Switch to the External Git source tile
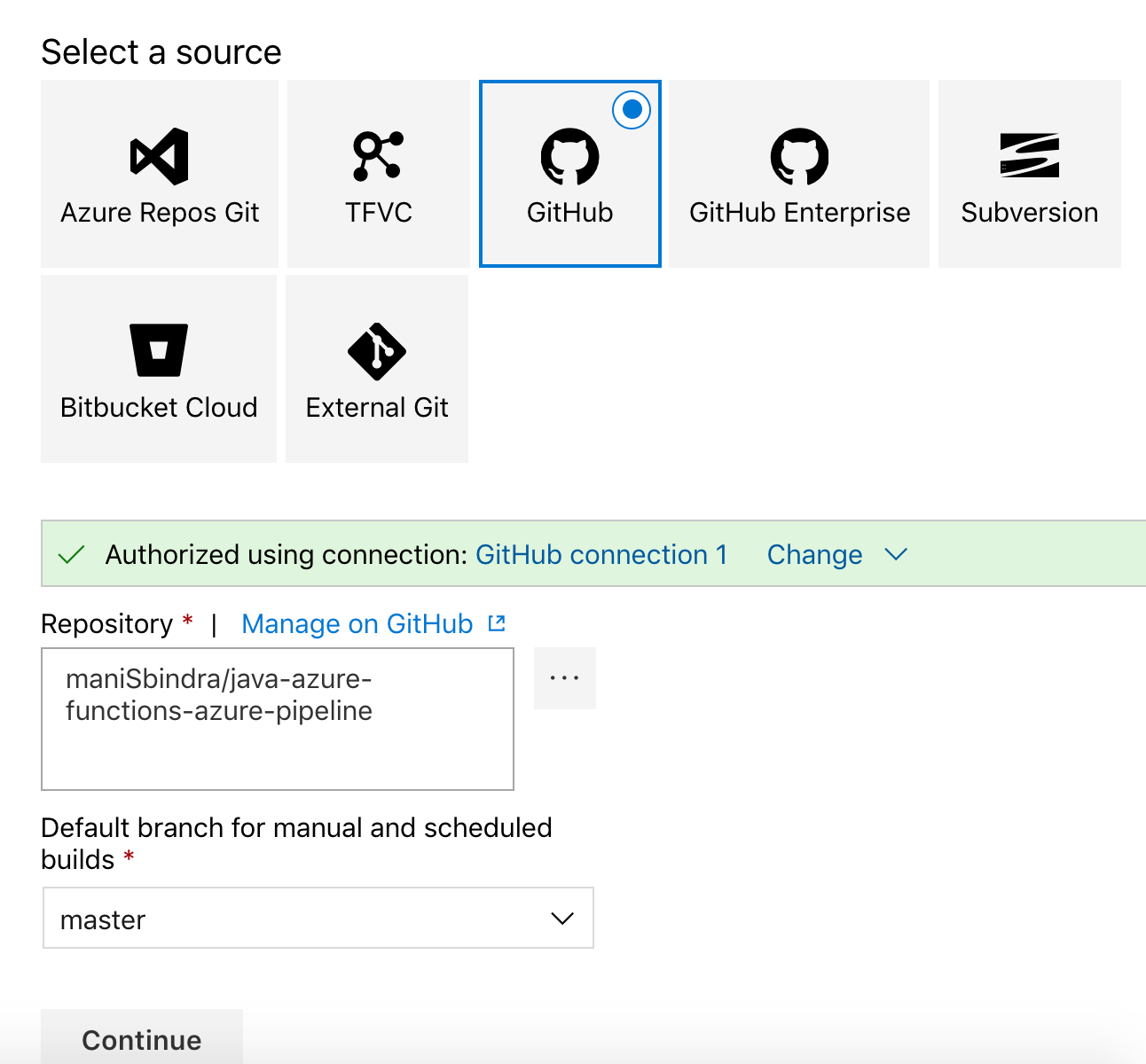Image resolution: width=1146 pixels, height=1064 pixels. pos(376,368)
